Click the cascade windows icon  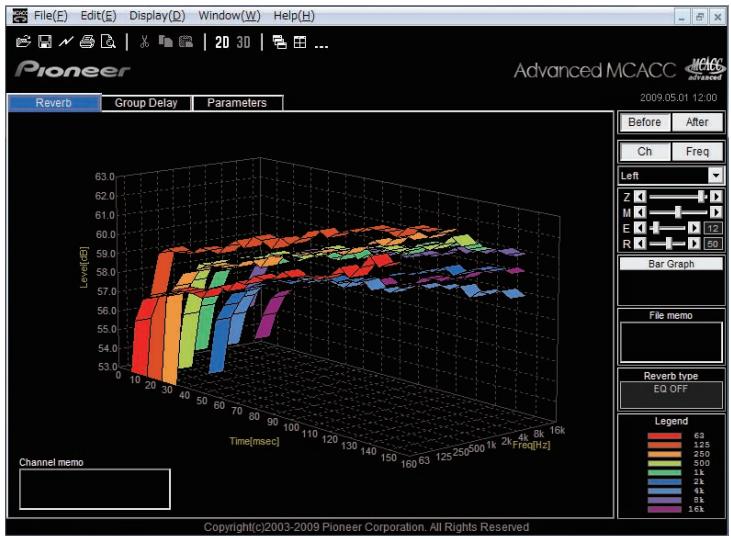[279, 42]
